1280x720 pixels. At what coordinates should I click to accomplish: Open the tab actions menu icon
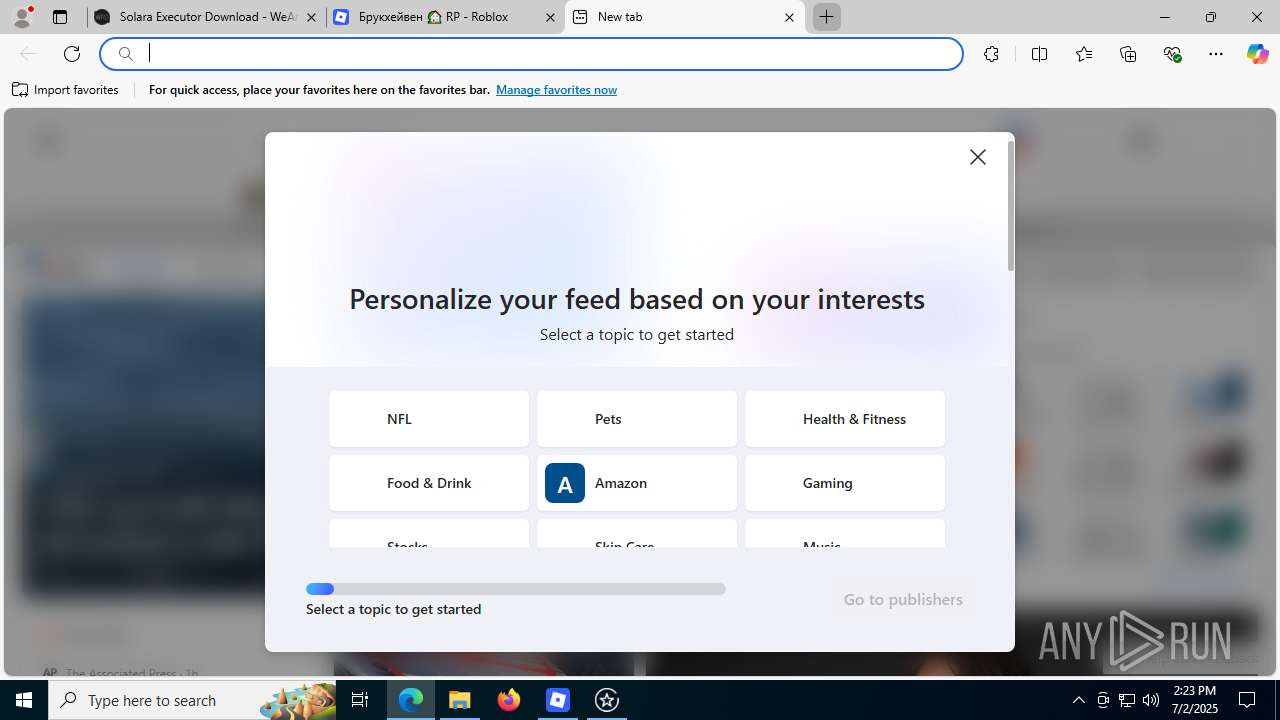coord(60,17)
